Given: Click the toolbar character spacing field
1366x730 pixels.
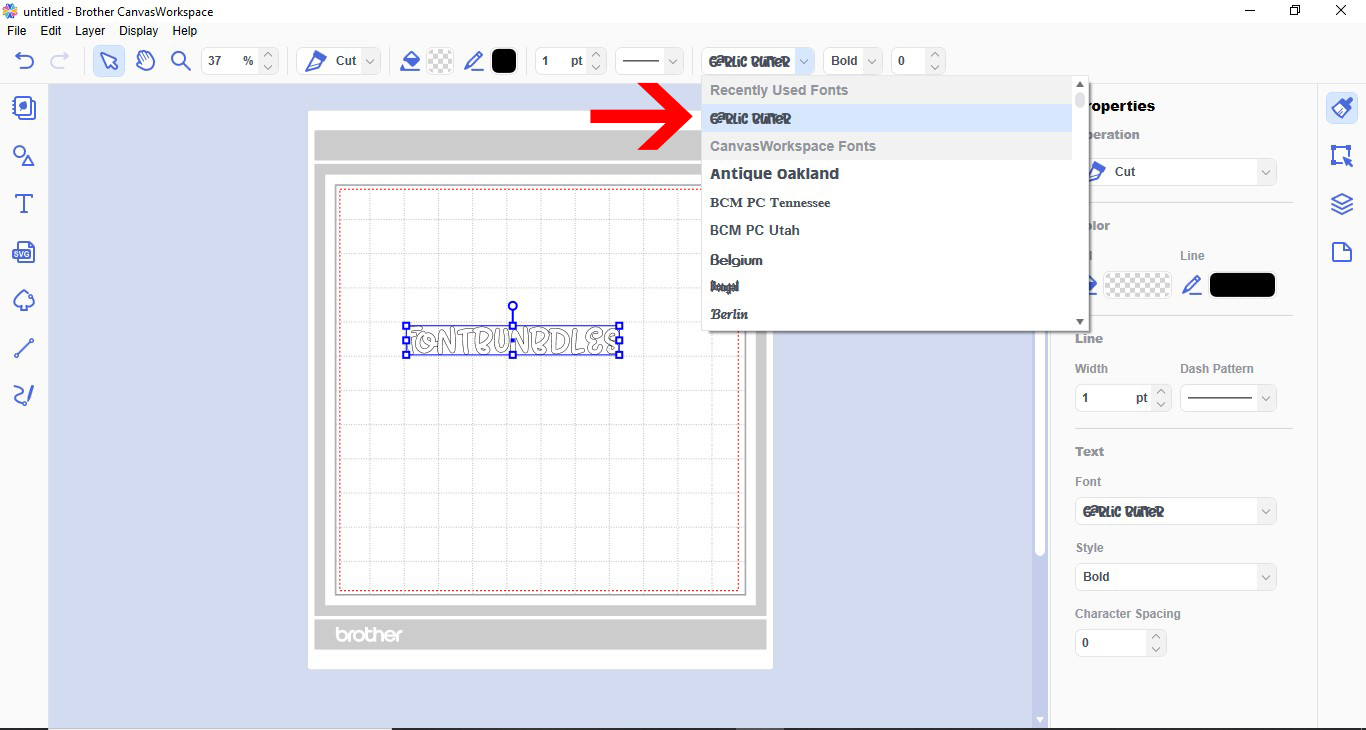Looking at the screenshot, I should click(x=908, y=61).
